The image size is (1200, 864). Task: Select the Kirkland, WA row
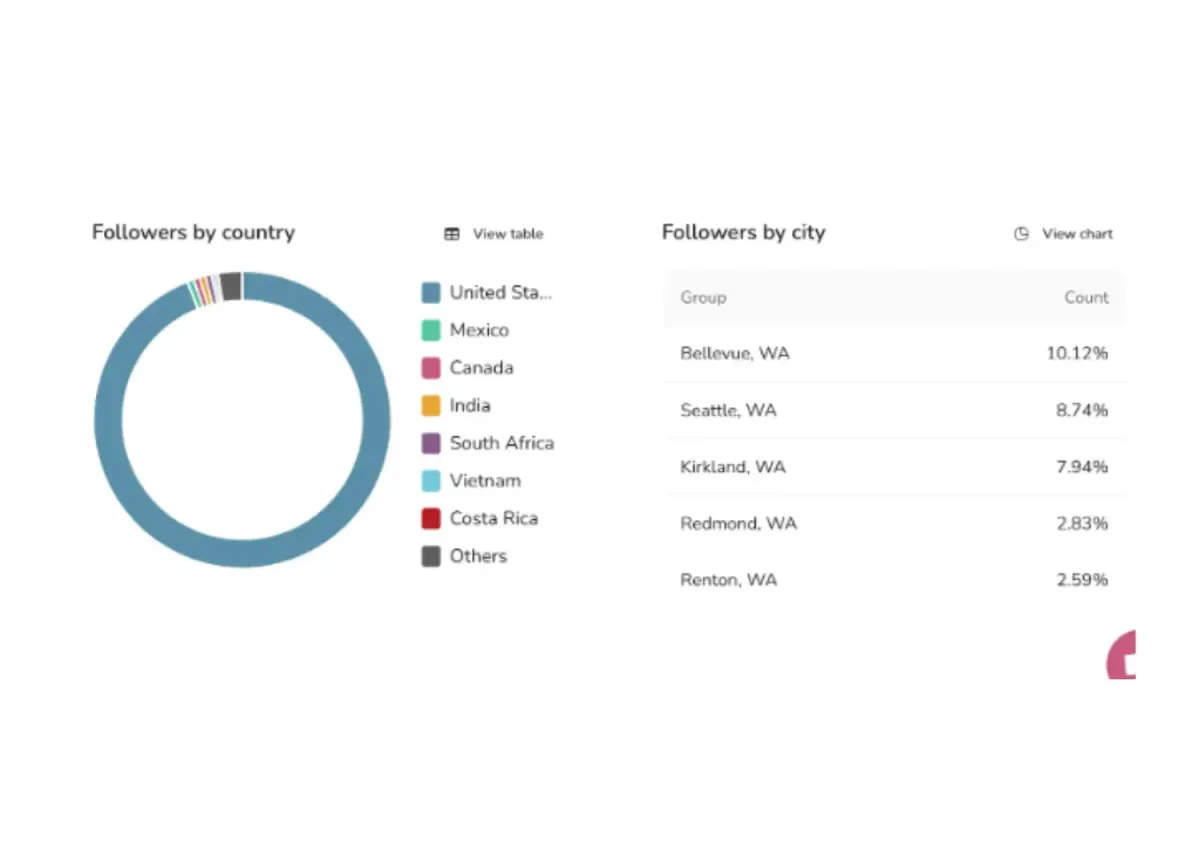point(895,467)
